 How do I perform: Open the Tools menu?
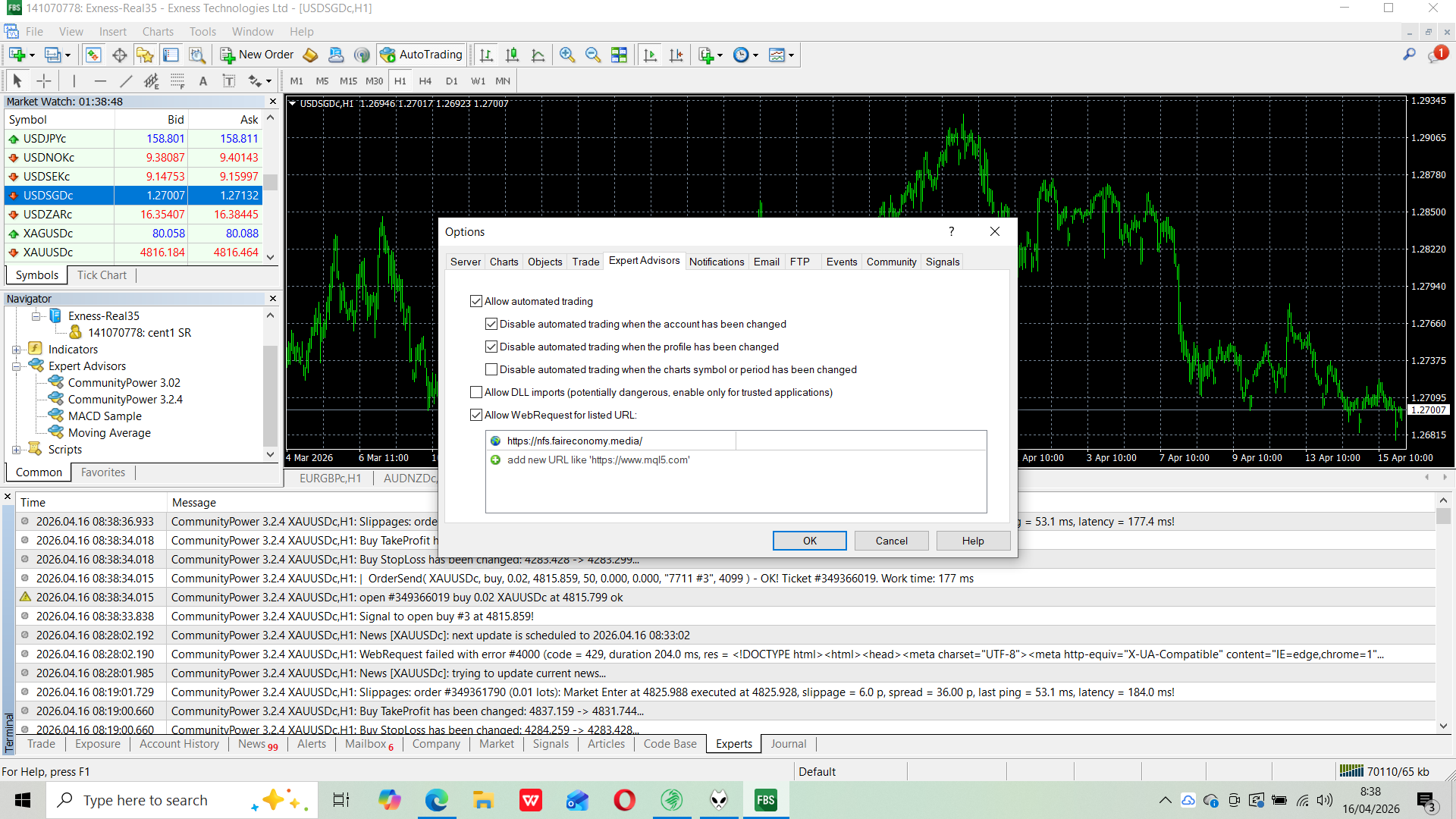tap(202, 32)
